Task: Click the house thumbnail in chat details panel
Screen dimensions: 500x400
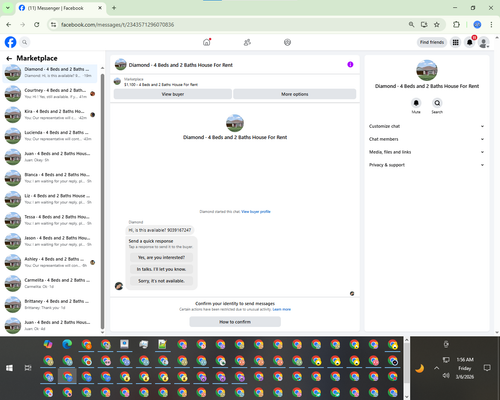Action: point(427,70)
